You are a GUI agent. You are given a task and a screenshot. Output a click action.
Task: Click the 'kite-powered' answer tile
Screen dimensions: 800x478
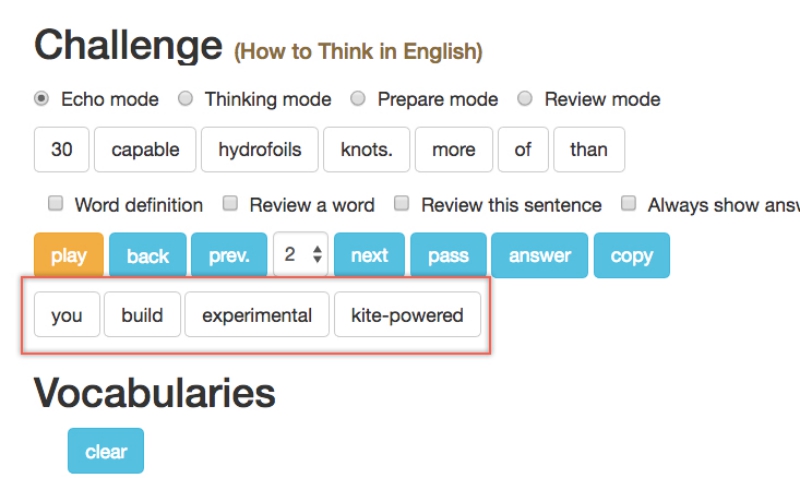(x=407, y=316)
